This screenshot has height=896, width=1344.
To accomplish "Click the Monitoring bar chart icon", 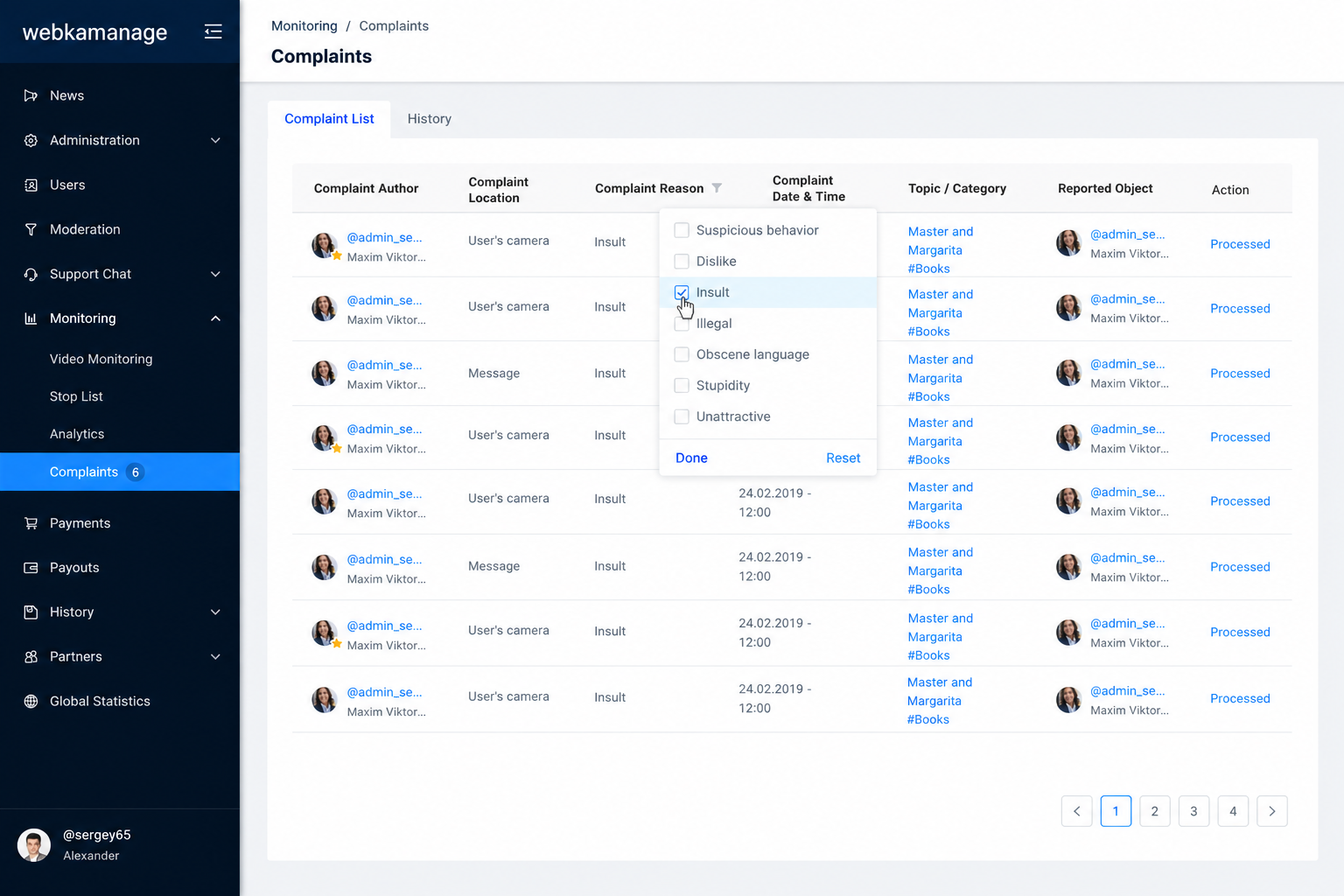I will (31, 318).
